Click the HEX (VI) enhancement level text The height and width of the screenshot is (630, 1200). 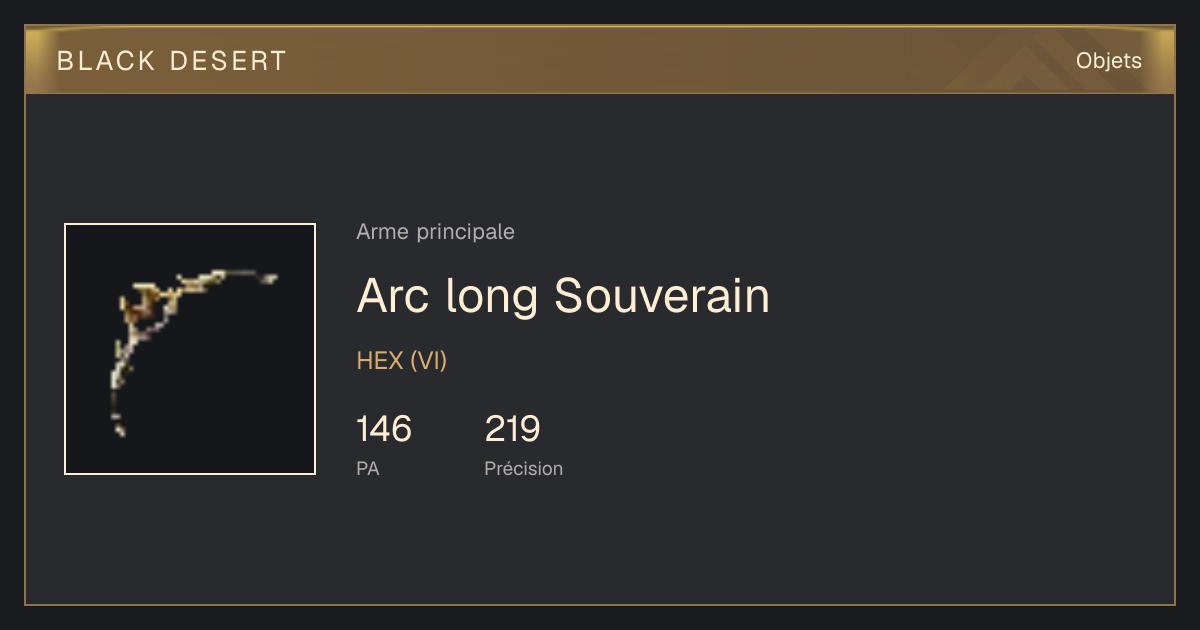(x=402, y=361)
